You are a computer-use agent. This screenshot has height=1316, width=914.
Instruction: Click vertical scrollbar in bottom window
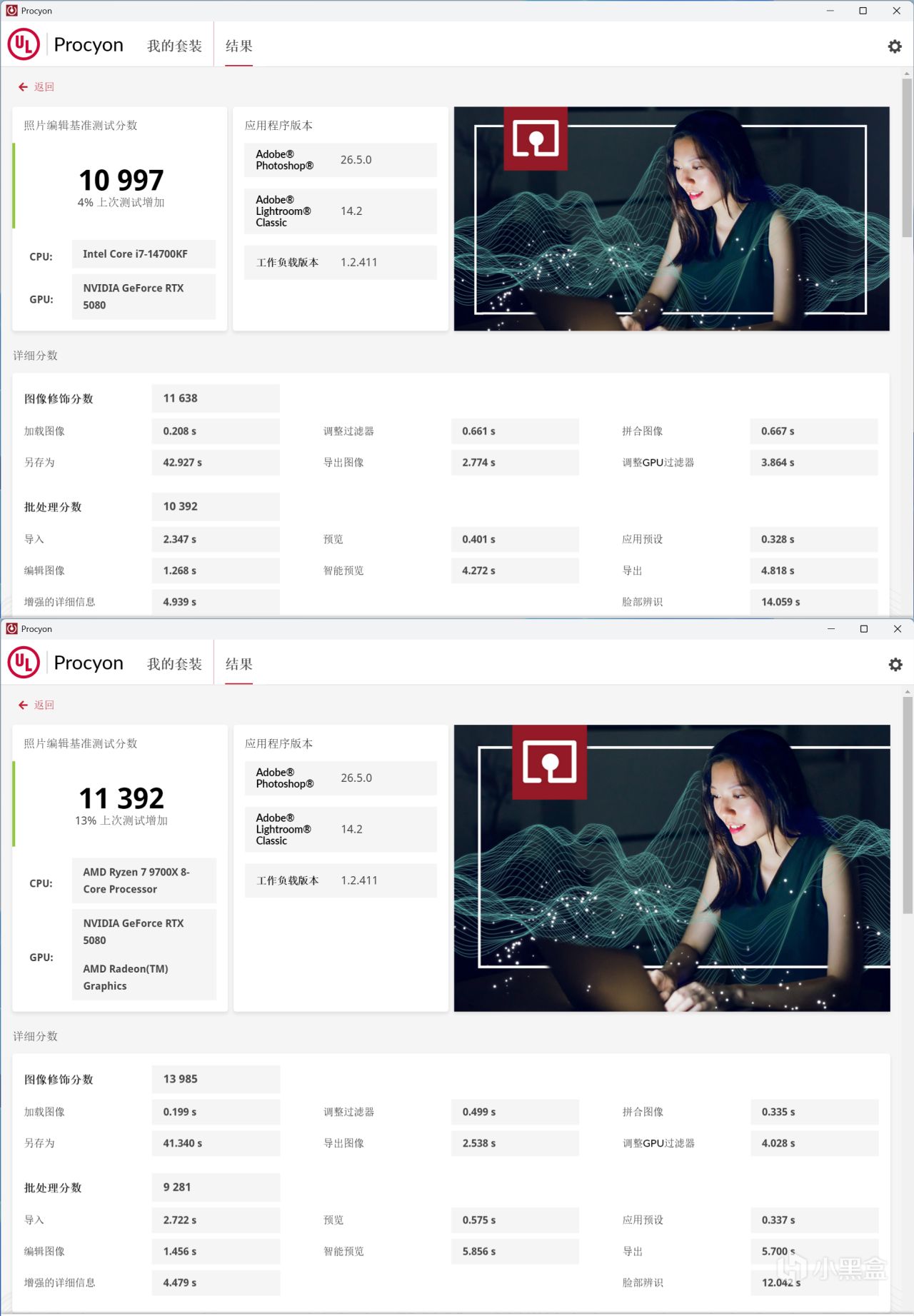click(908, 805)
